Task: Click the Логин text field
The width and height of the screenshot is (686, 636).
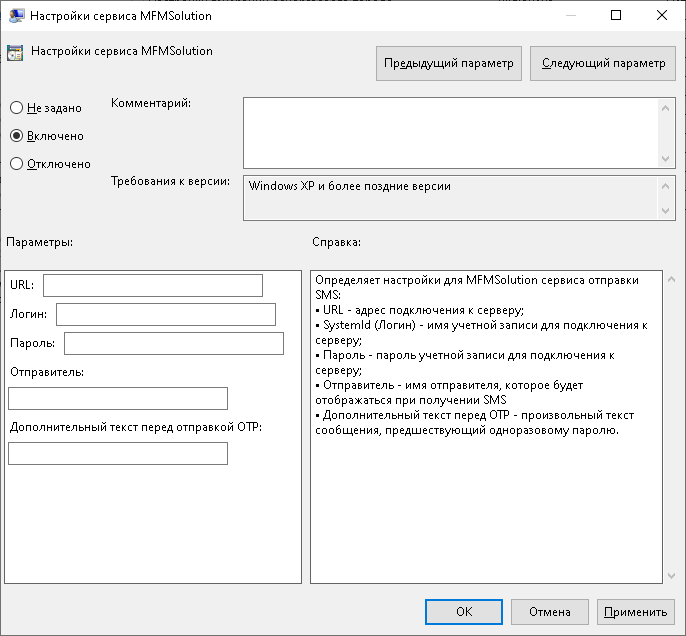Action: tap(165, 315)
